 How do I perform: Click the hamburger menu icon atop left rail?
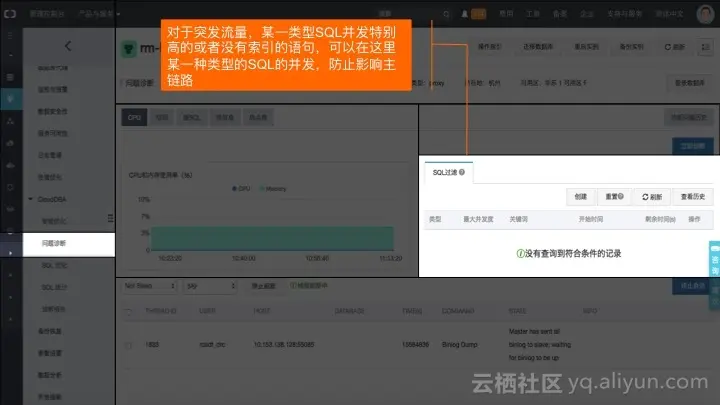coord(10,35)
